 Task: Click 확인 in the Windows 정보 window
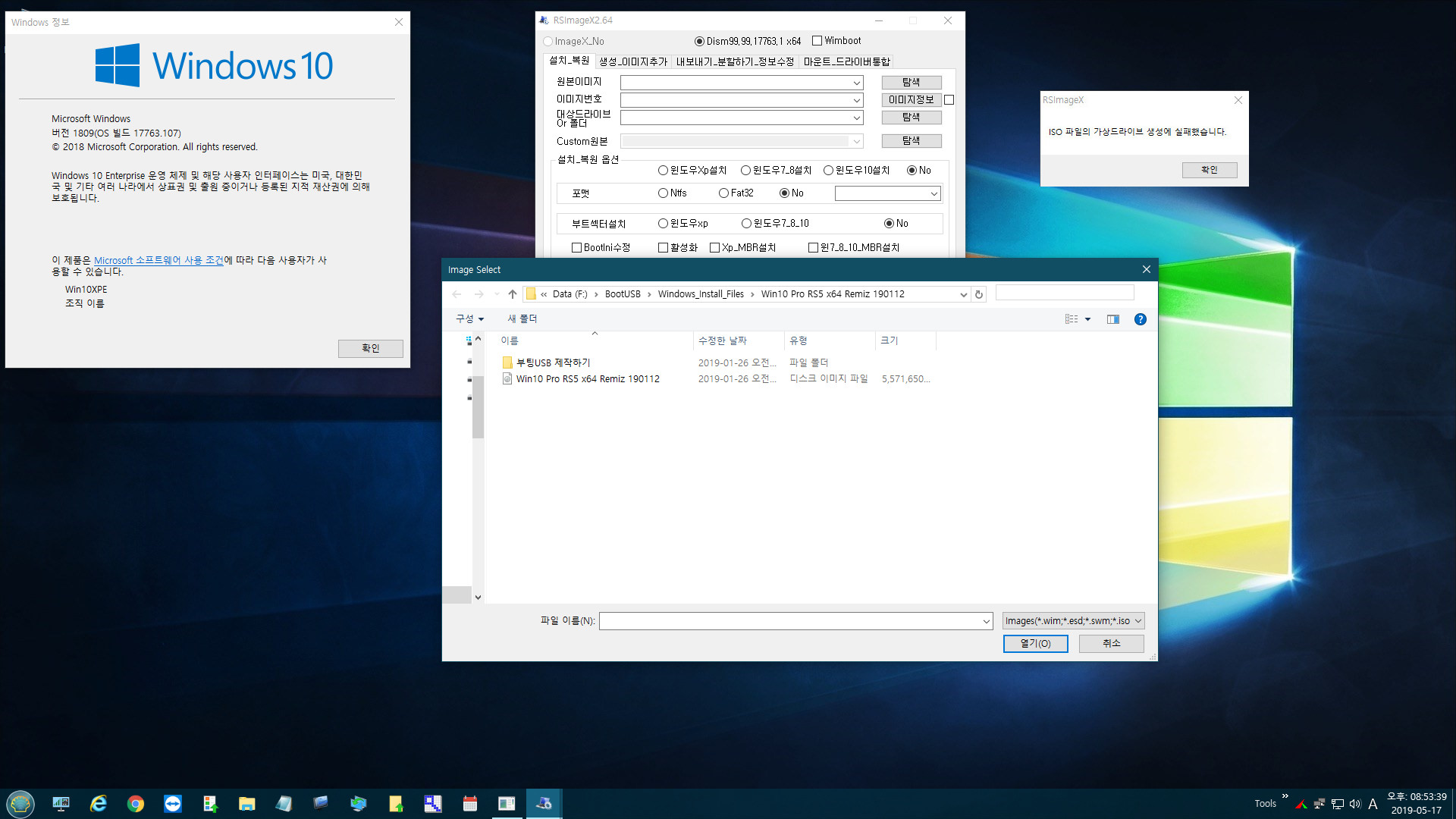tap(371, 348)
